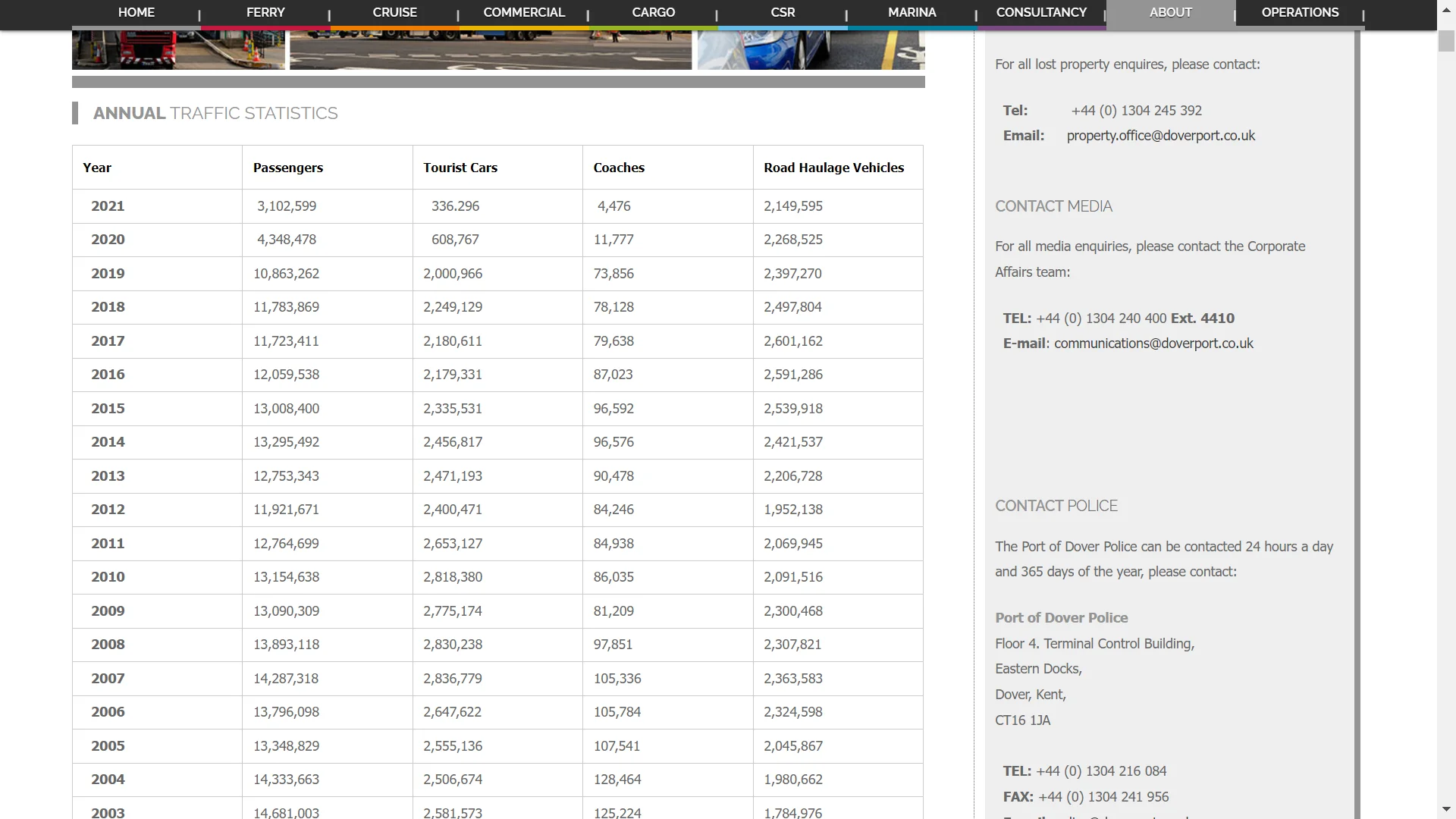Screen dimensions: 1456x819
Task: Go to the CRUISE section
Action: [394, 13]
